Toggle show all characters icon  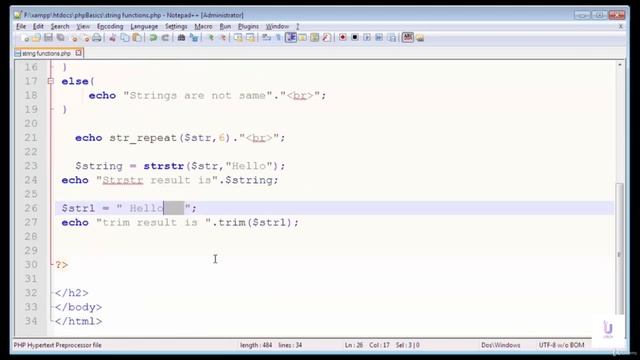pyautogui.click(x=278, y=38)
